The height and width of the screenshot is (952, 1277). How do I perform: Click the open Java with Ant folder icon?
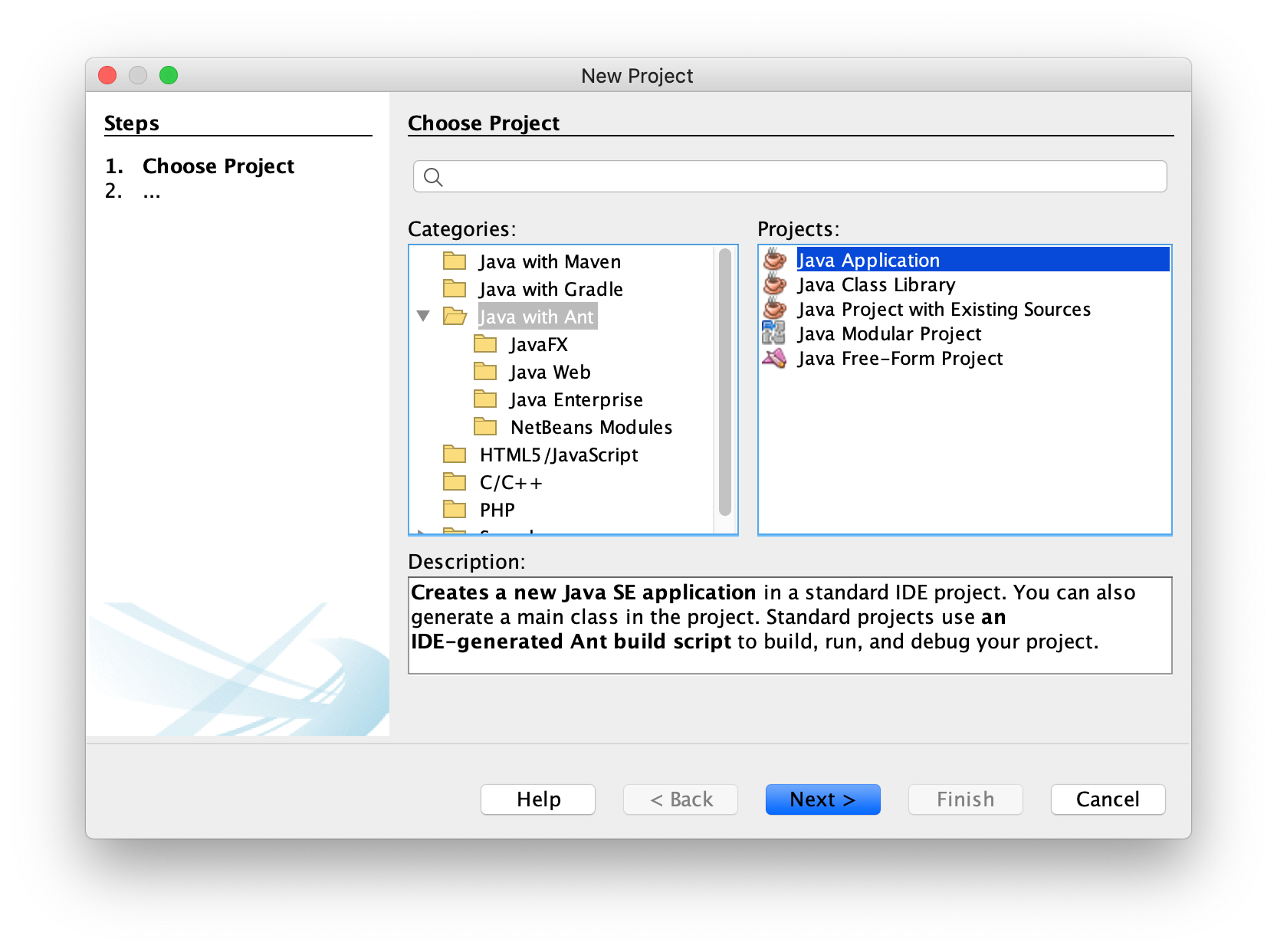455,317
